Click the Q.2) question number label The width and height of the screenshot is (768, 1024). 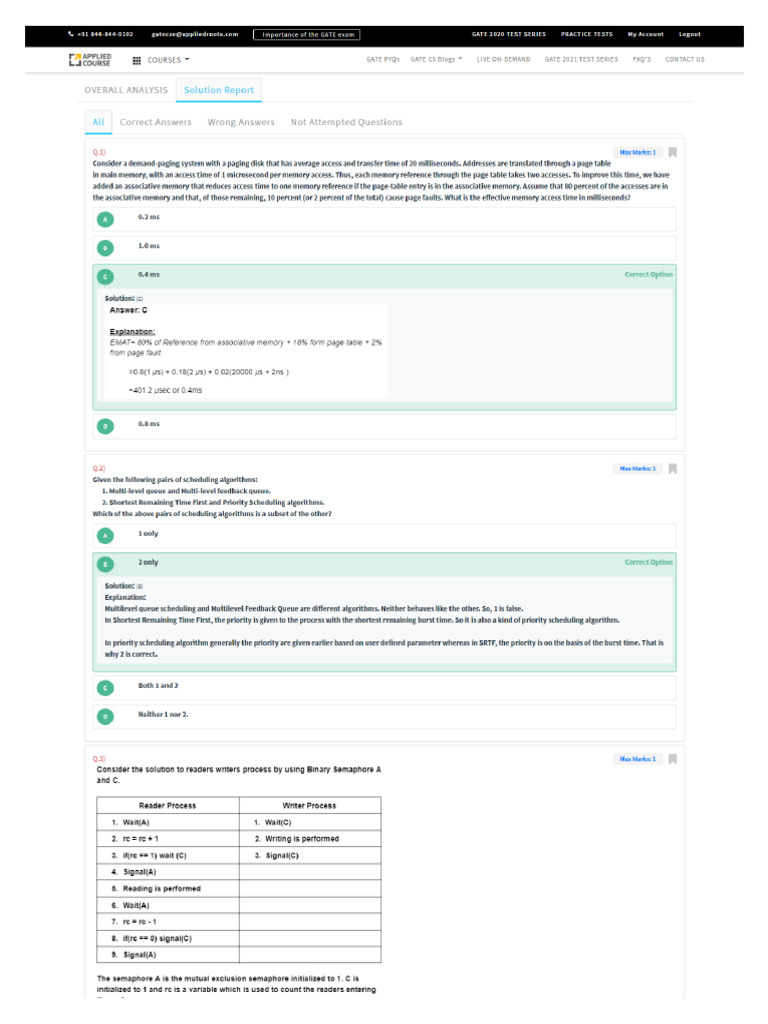[x=99, y=469]
